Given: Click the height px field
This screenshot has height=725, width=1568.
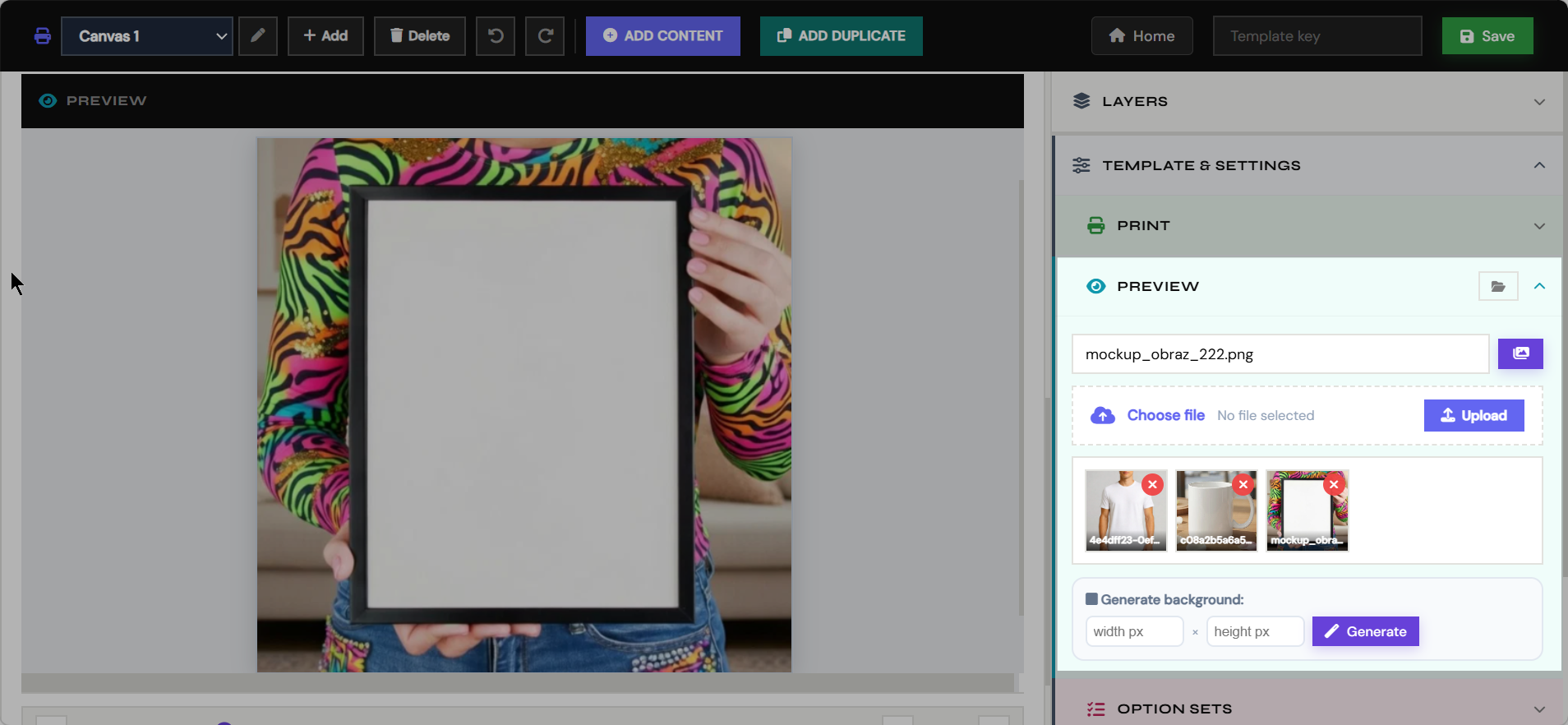Looking at the screenshot, I should click(x=1255, y=631).
